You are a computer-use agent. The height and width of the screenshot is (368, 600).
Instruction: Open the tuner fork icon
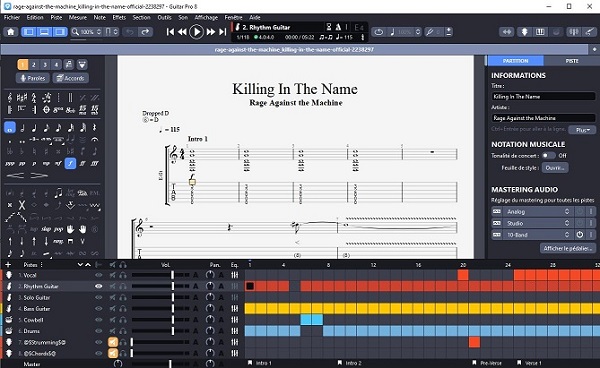(x=430, y=32)
